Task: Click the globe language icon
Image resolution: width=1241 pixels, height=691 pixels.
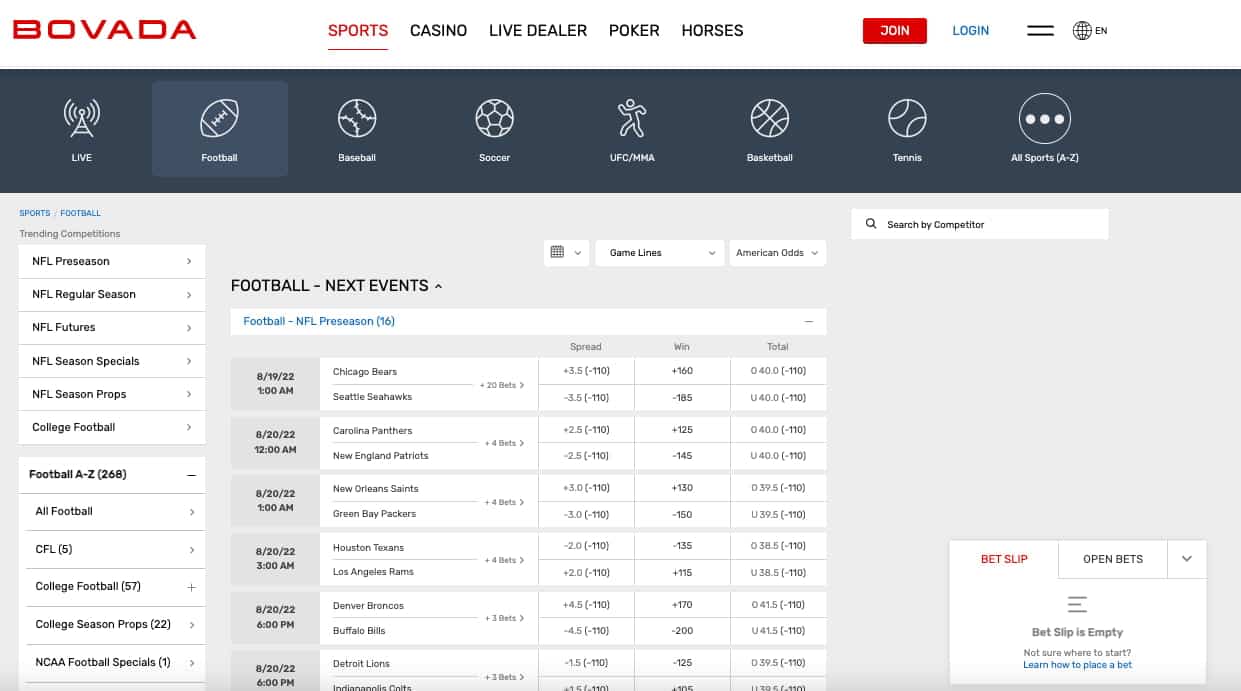Action: [x=1082, y=31]
